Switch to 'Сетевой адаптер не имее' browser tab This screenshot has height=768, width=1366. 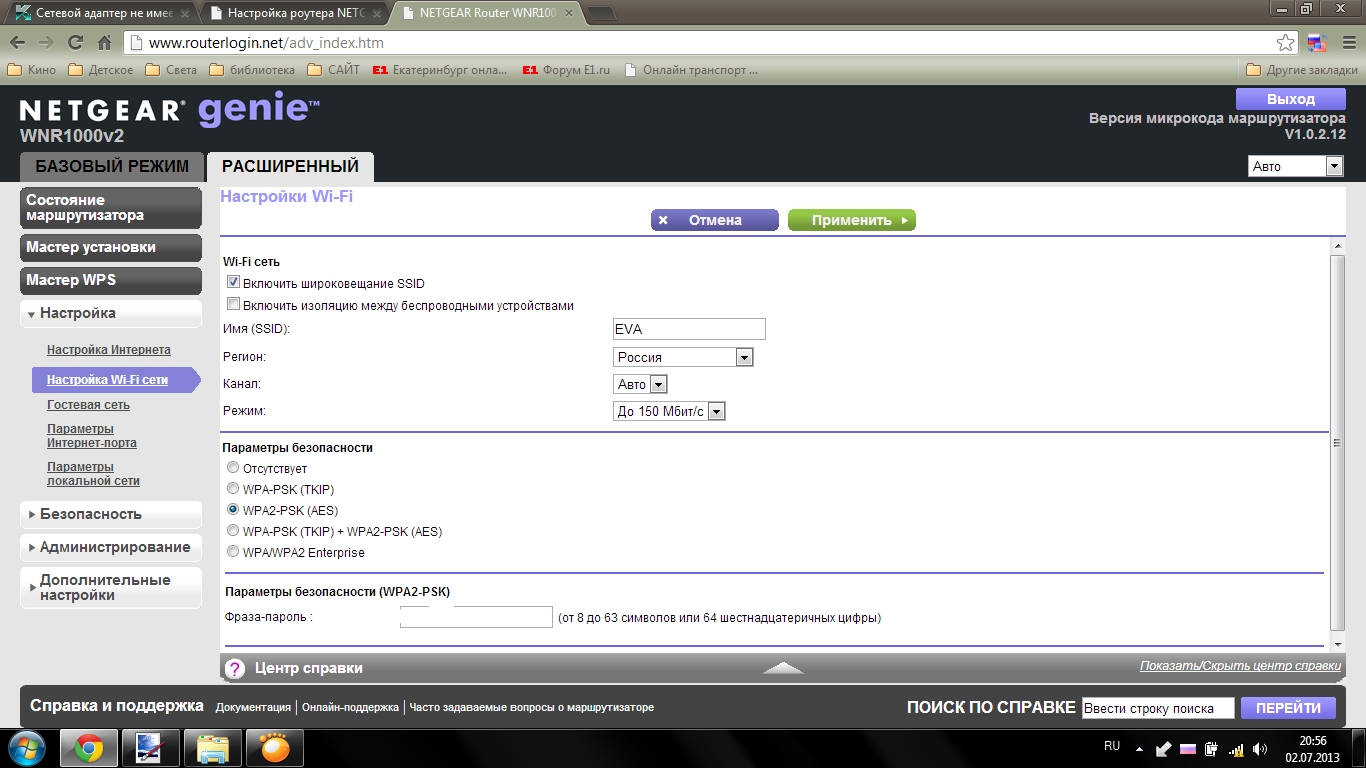click(100, 14)
